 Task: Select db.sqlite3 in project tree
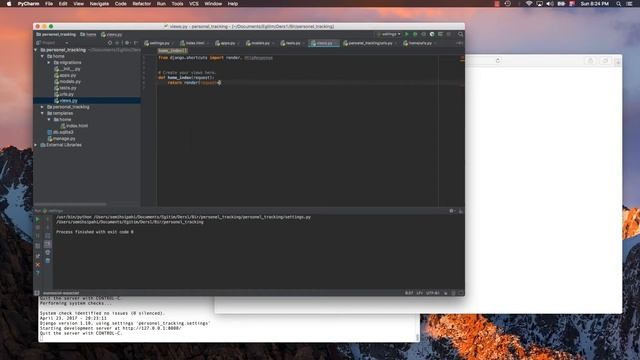click(63, 132)
